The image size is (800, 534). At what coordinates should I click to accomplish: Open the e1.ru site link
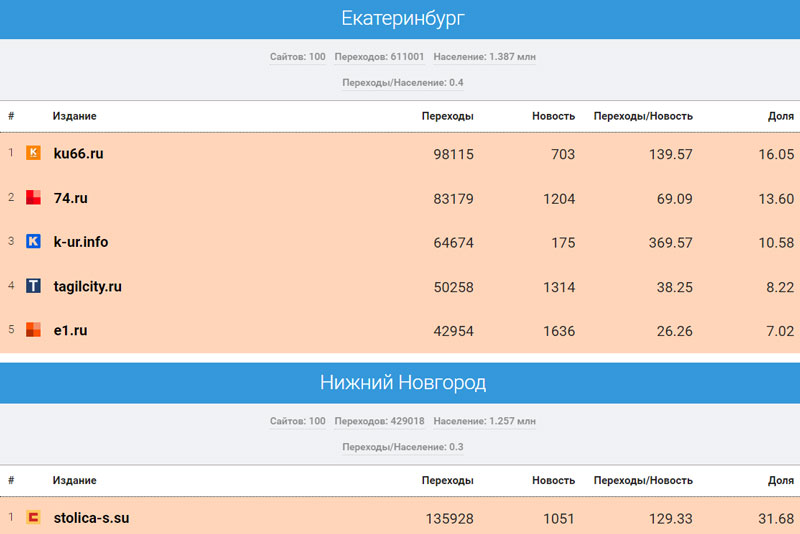pyautogui.click(x=70, y=330)
